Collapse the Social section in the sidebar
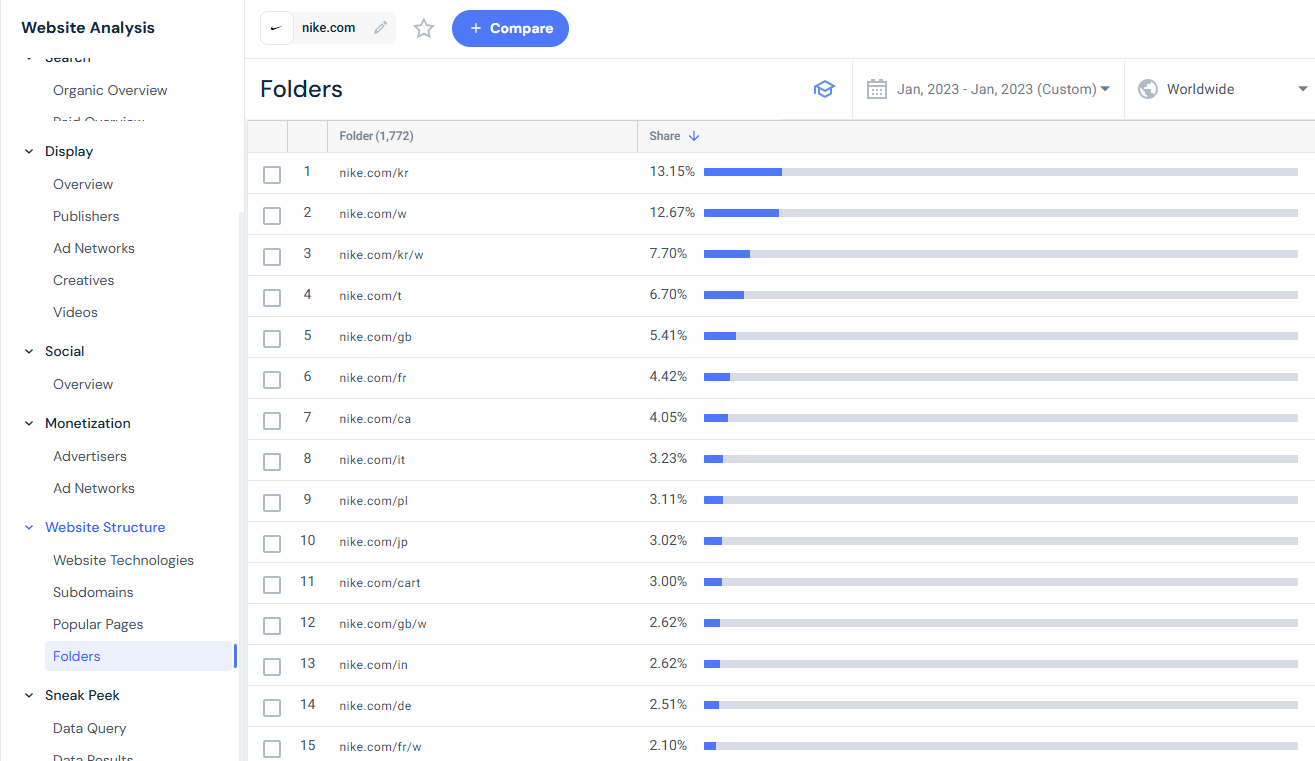The image size is (1315, 761). point(28,351)
